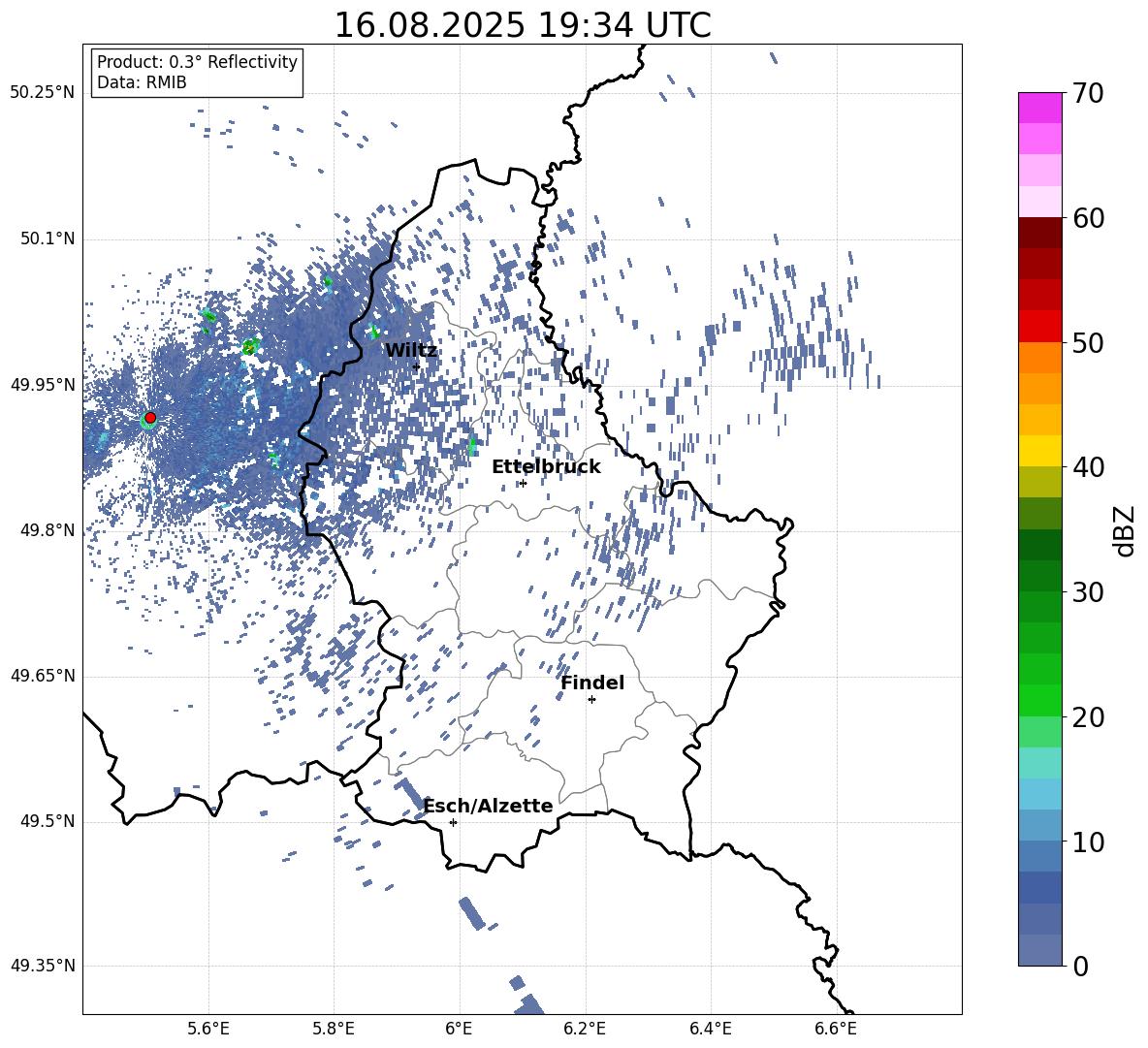Click the Esch/Alzette city label
Image resolution: width=1148 pixels, height=1048 pixels.
coord(489,806)
